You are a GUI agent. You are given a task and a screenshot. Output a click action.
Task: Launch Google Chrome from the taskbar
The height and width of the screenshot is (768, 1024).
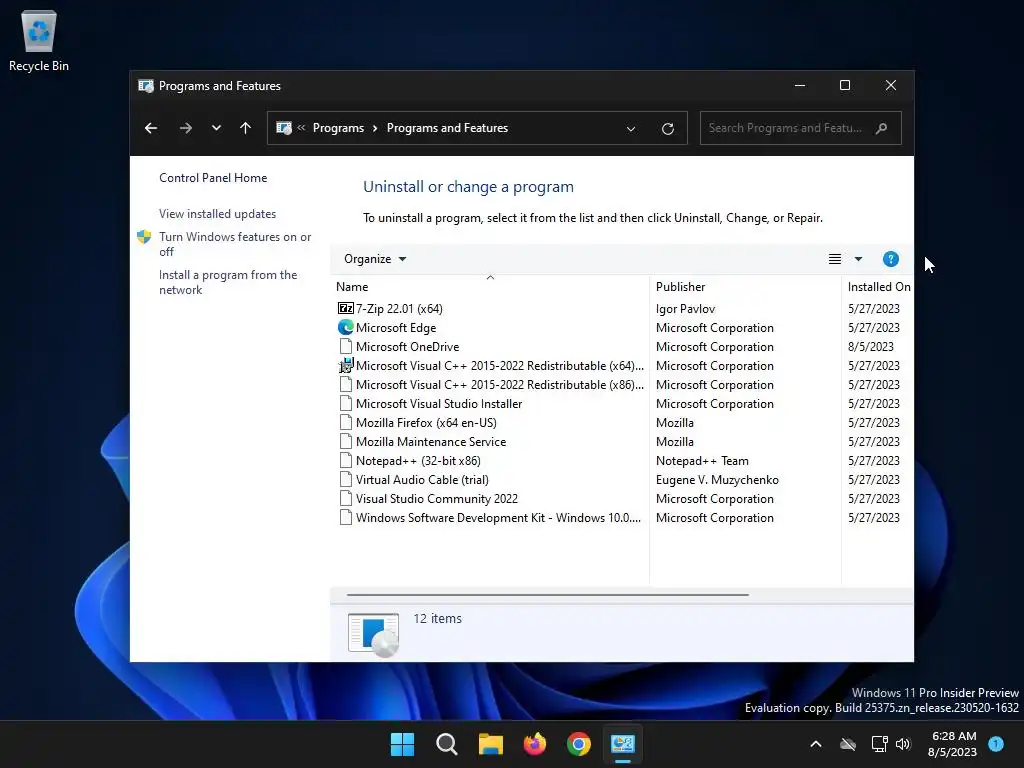point(579,744)
